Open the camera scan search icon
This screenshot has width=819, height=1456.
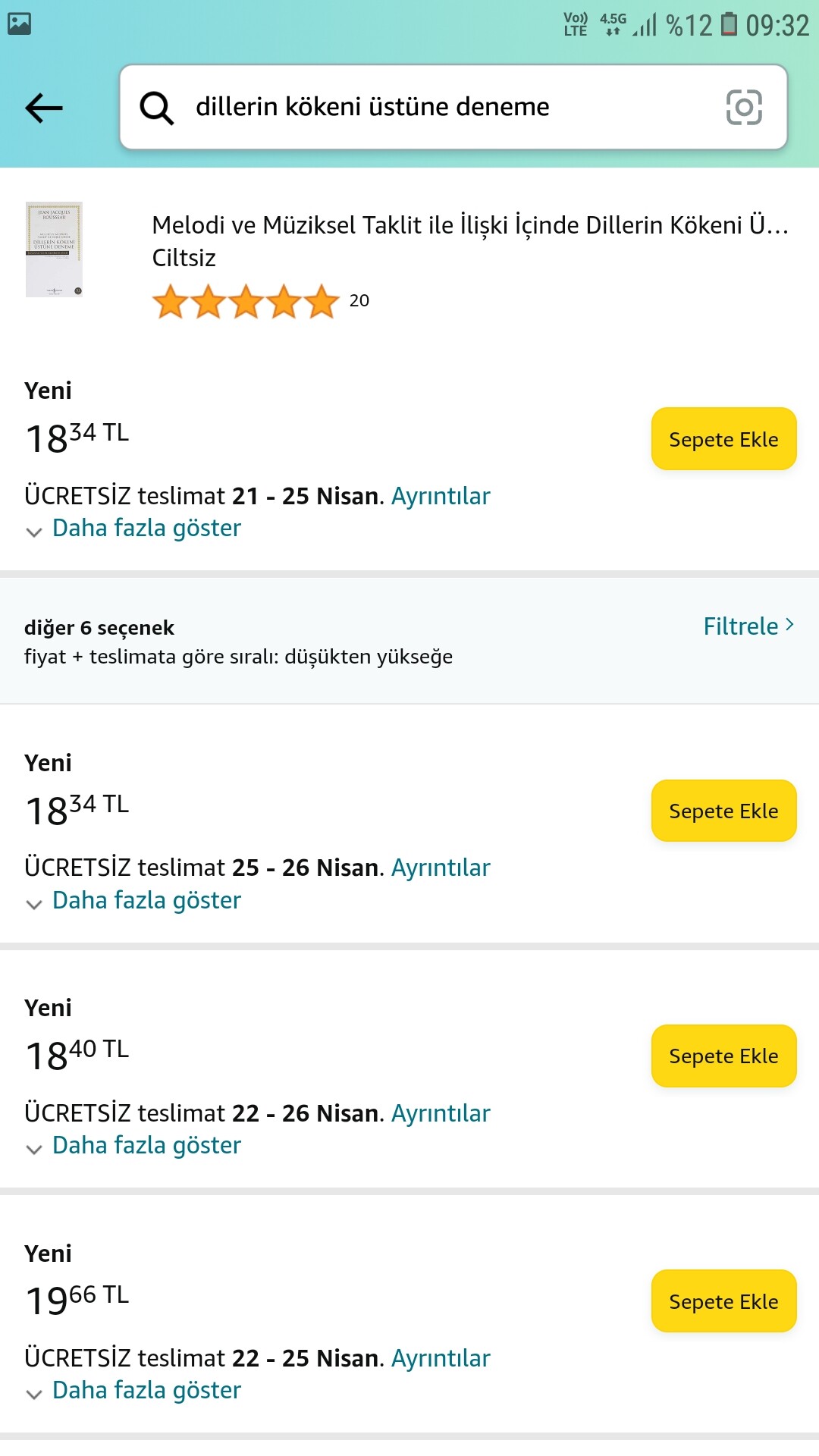(744, 107)
